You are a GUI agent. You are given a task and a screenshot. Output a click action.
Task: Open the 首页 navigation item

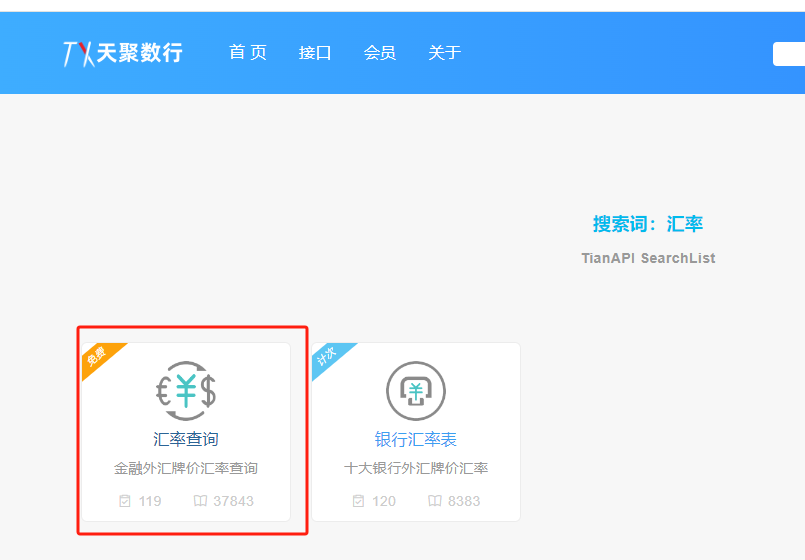tap(248, 52)
